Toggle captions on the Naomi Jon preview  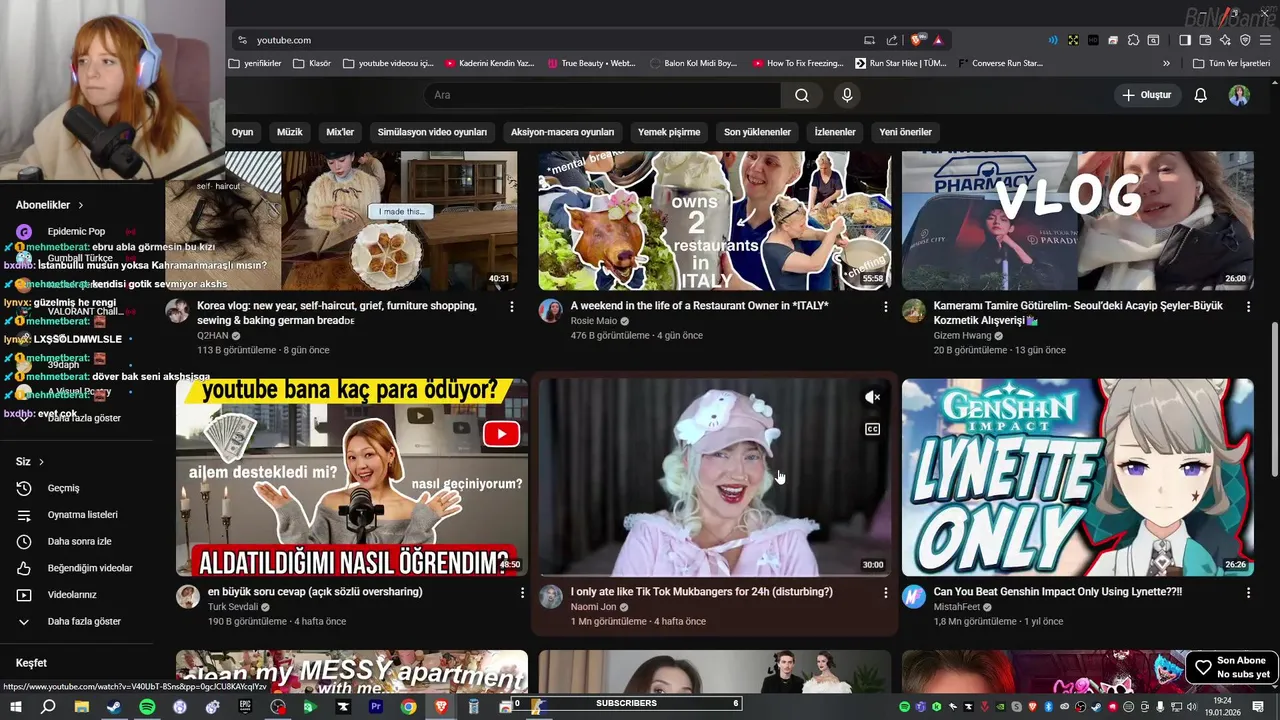pyautogui.click(x=872, y=429)
